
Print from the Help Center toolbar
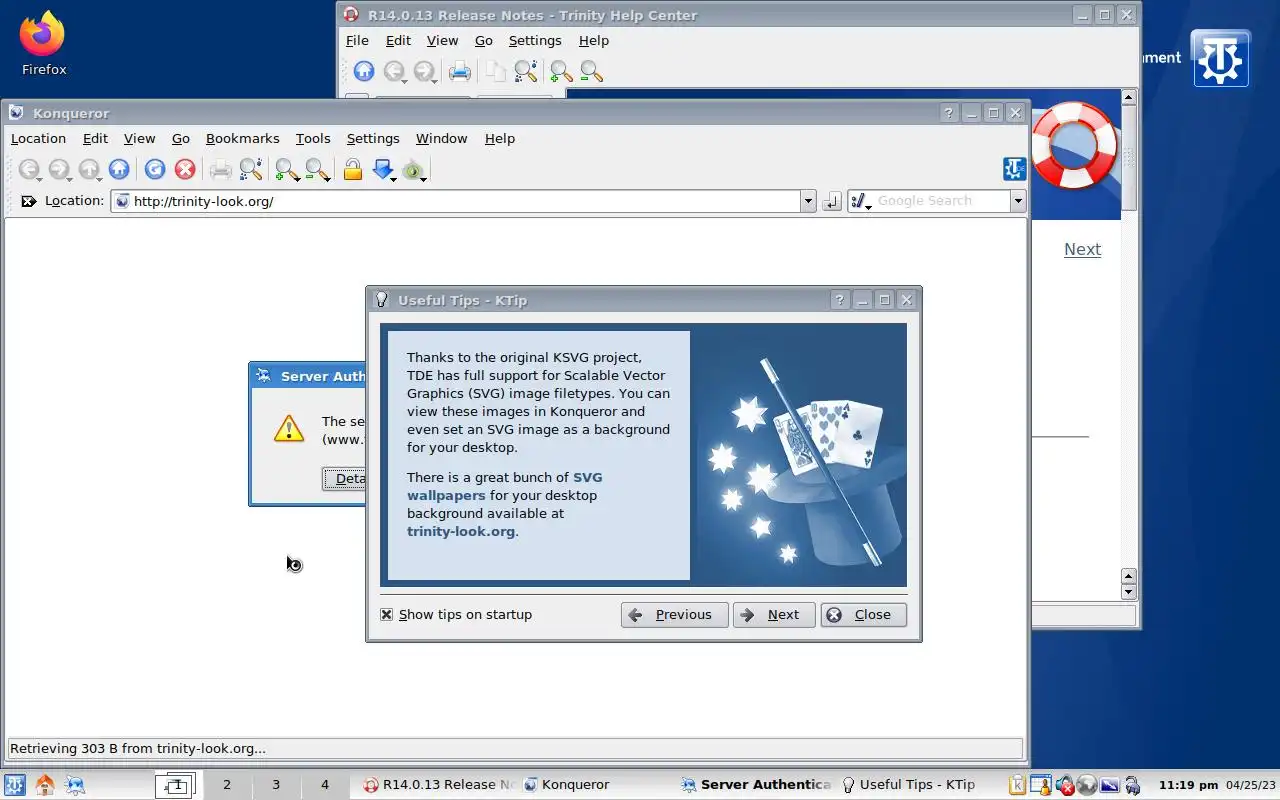459,71
